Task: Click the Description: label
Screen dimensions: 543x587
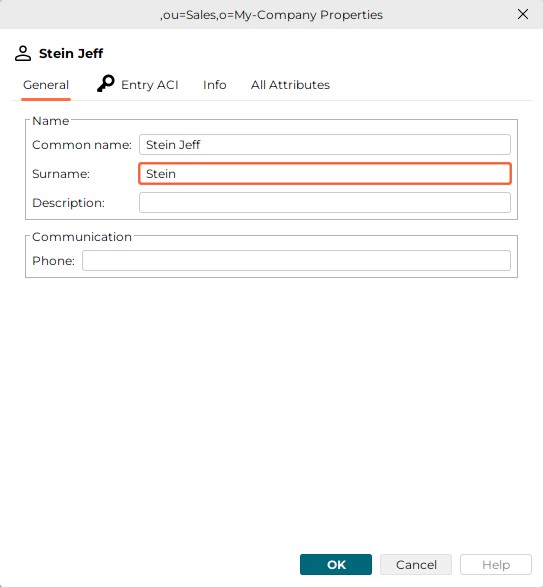Action: tap(69, 203)
